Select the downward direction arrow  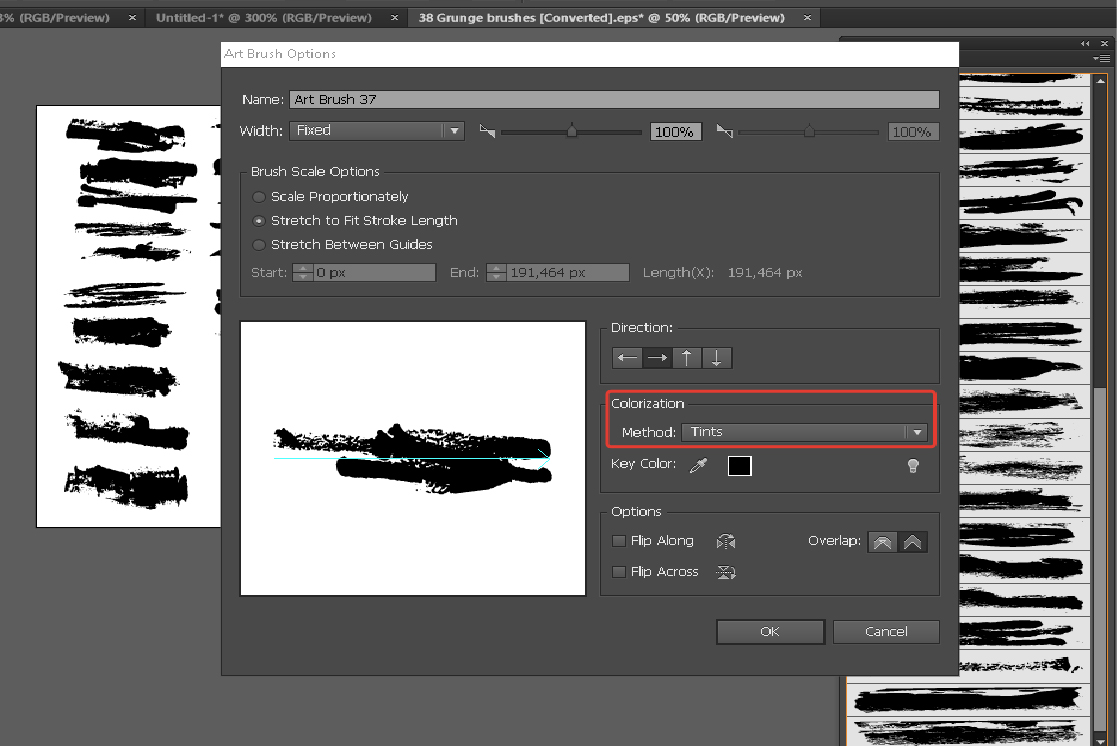click(x=718, y=358)
